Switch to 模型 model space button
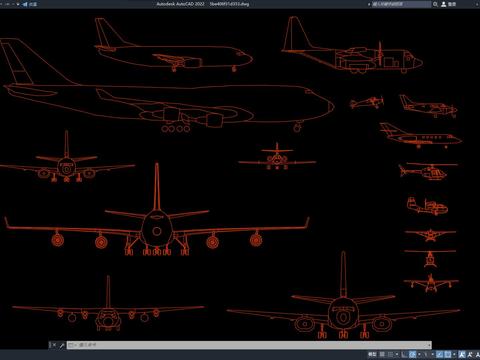Screen dimensions: 480x360 click(372, 354)
